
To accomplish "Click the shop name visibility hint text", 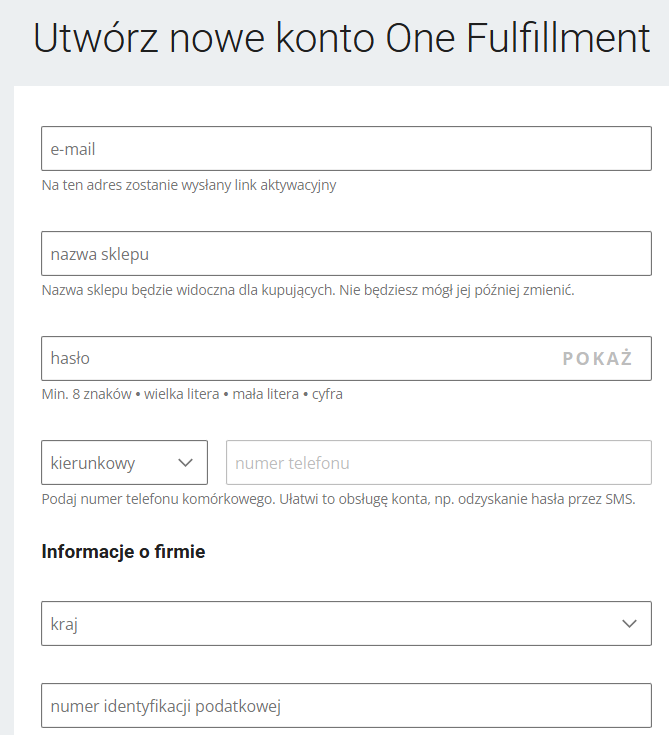I will tap(308, 290).
